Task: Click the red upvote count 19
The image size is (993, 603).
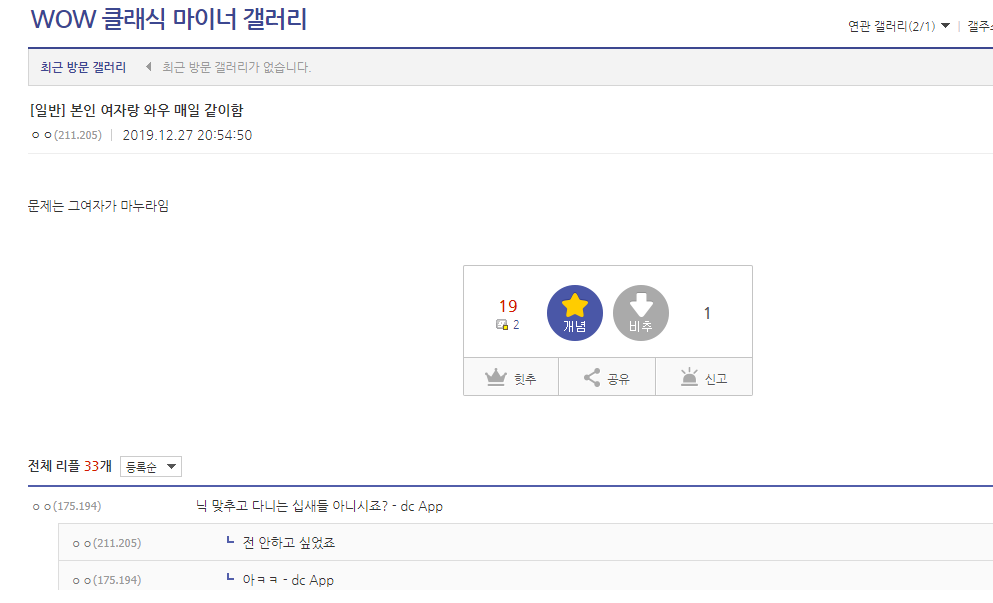Action: tap(508, 307)
